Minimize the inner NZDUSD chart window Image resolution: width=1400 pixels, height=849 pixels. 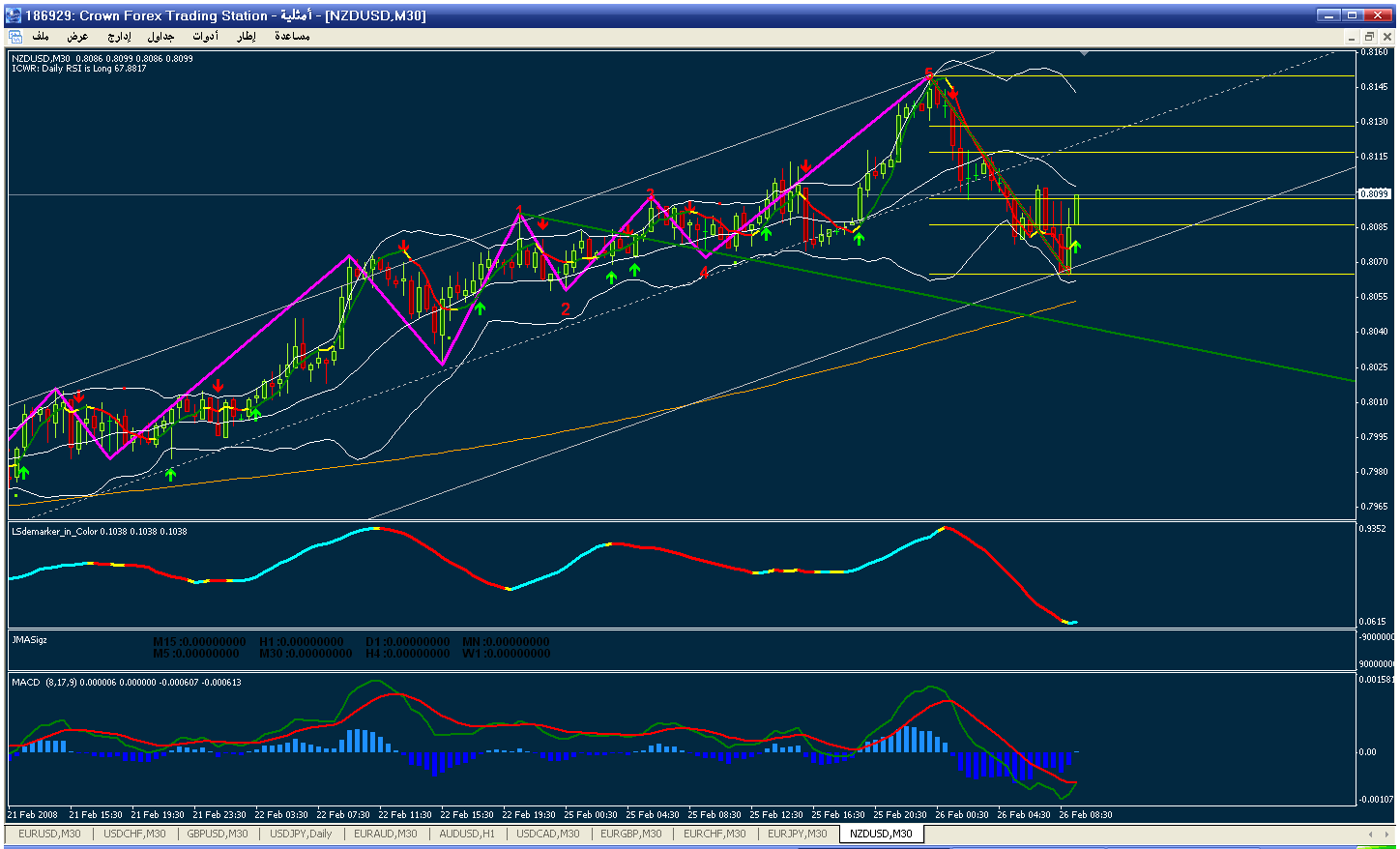click(x=1352, y=37)
